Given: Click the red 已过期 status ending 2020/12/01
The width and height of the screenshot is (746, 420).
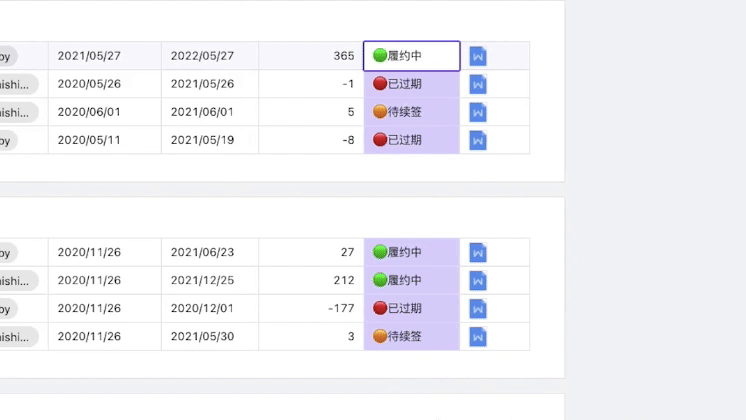Looking at the screenshot, I should tap(411, 308).
